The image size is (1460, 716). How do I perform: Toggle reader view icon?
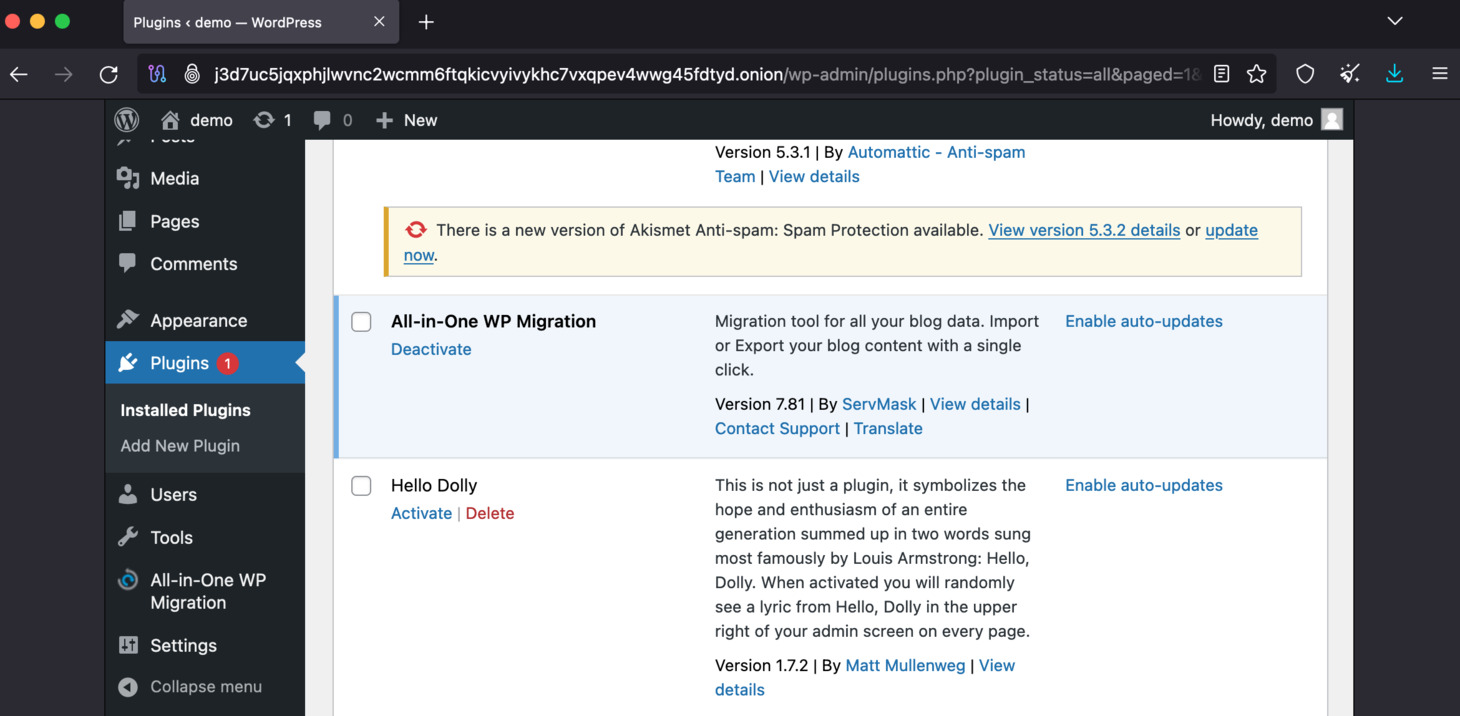pos(1221,74)
